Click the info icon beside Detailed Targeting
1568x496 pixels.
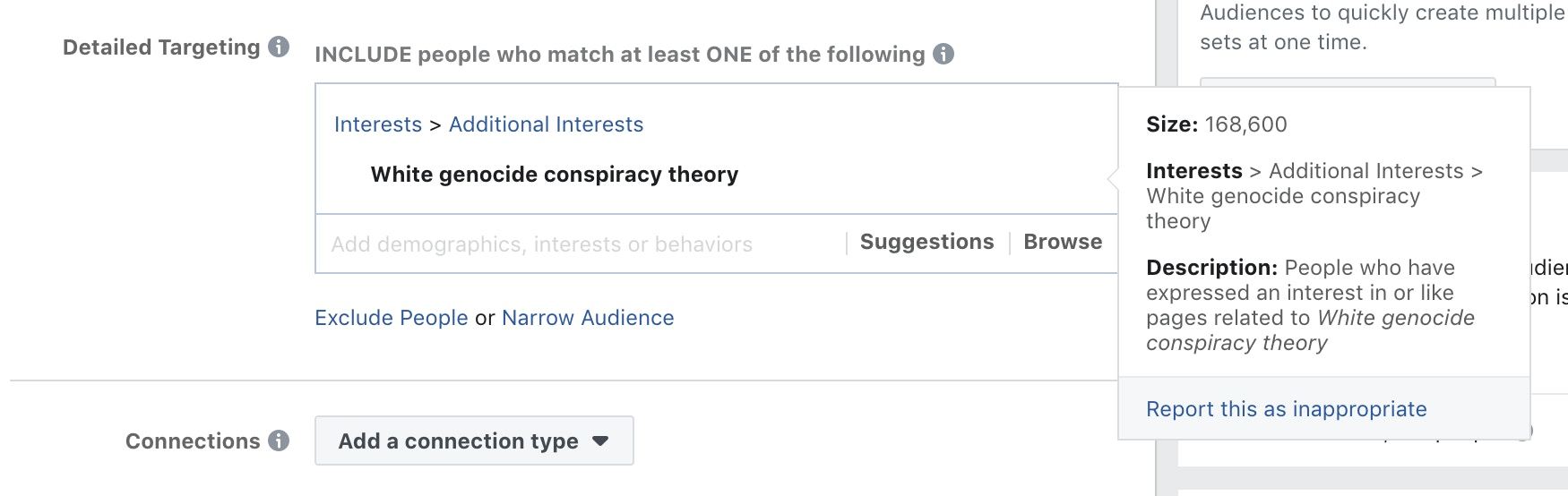click(279, 47)
